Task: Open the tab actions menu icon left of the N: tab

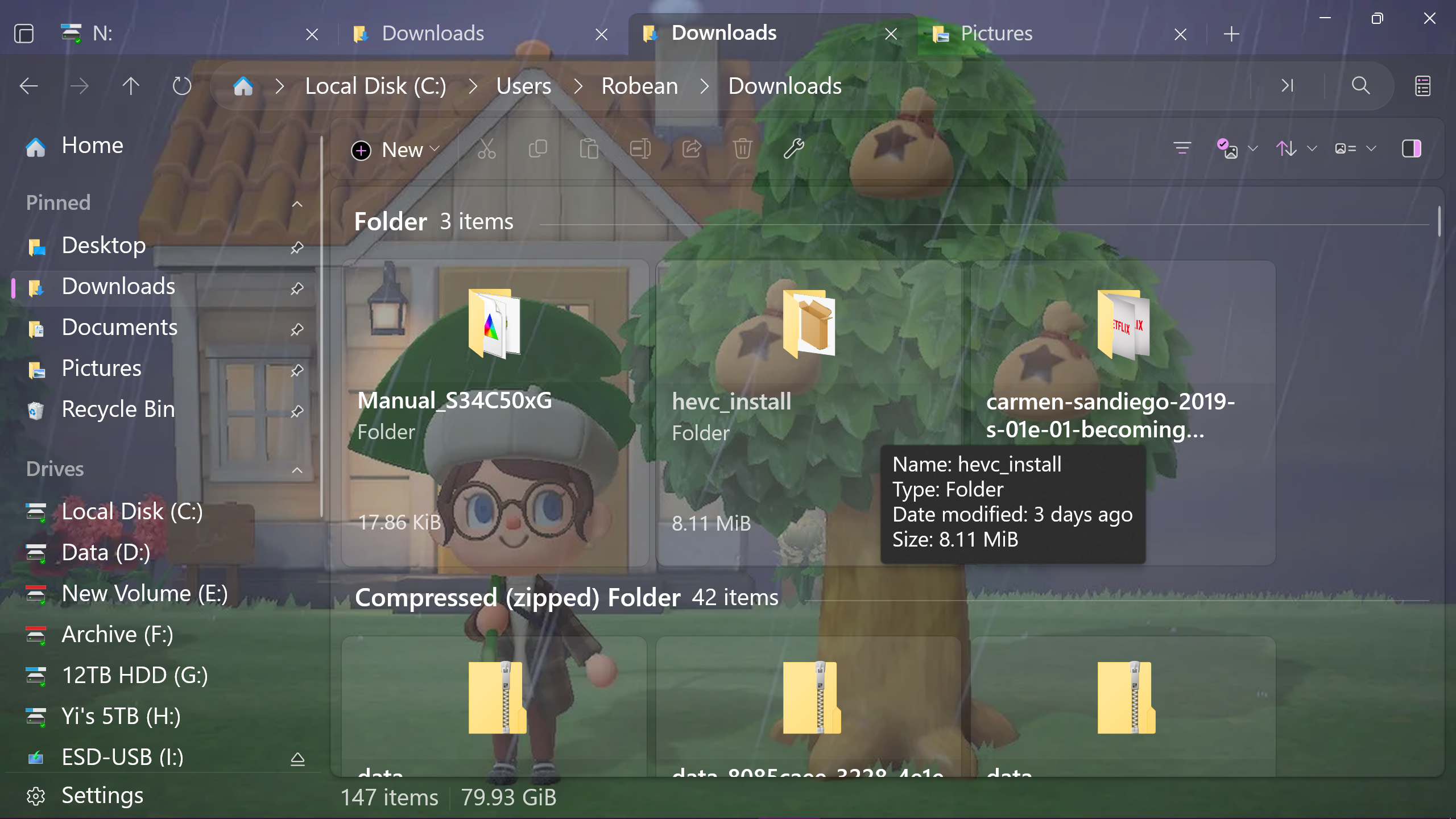Action: coord(24,34)
